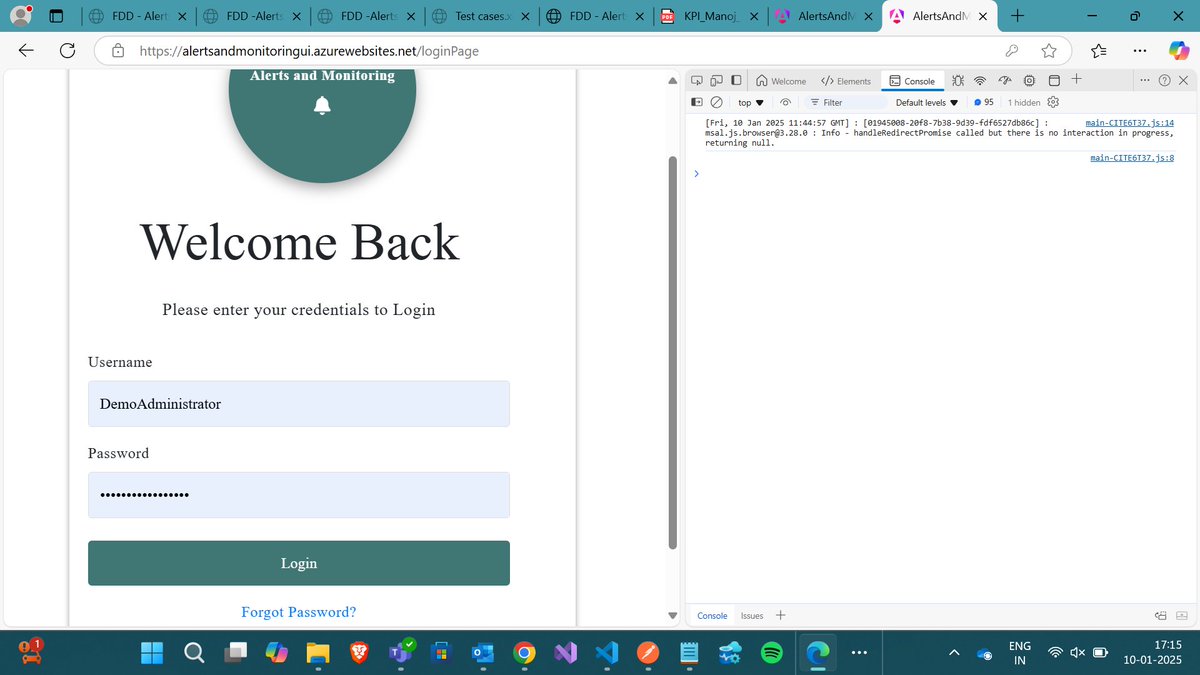Screen dimensions: 1200x675
Task: Open the DevTools help question icon
Action: (1164, 81)
